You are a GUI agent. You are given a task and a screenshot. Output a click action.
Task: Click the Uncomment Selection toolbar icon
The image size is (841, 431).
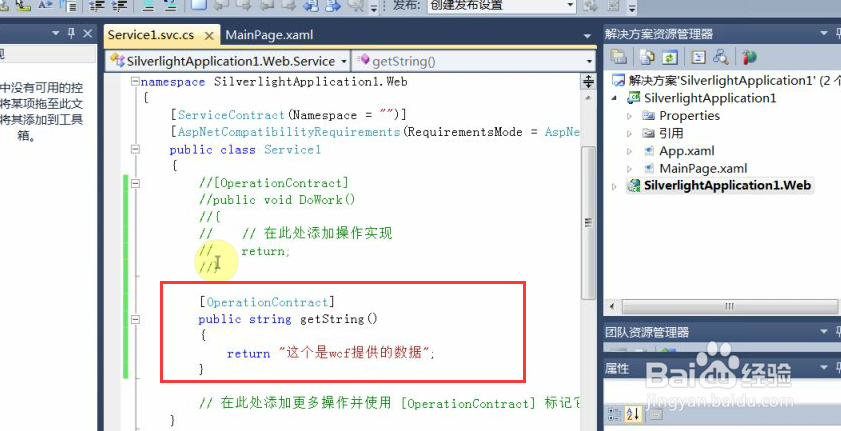click(170, 6)
